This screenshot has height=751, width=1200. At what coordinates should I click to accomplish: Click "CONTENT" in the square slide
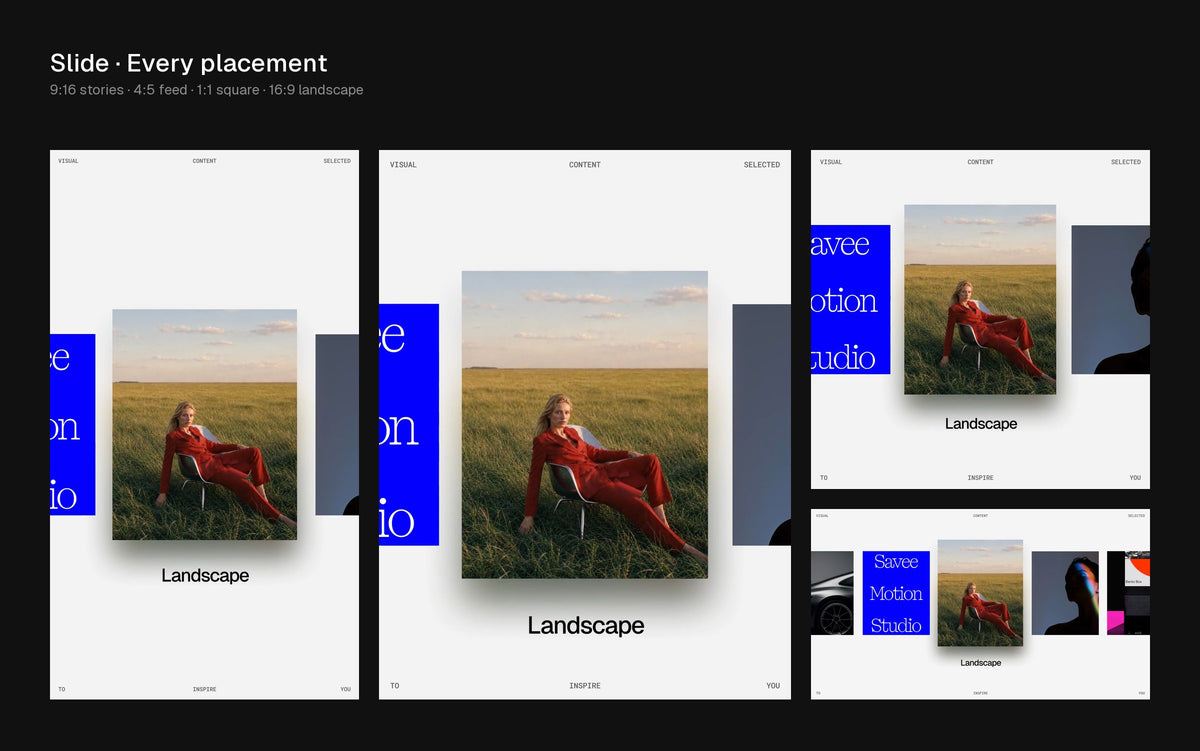click(x=981, y=162)
